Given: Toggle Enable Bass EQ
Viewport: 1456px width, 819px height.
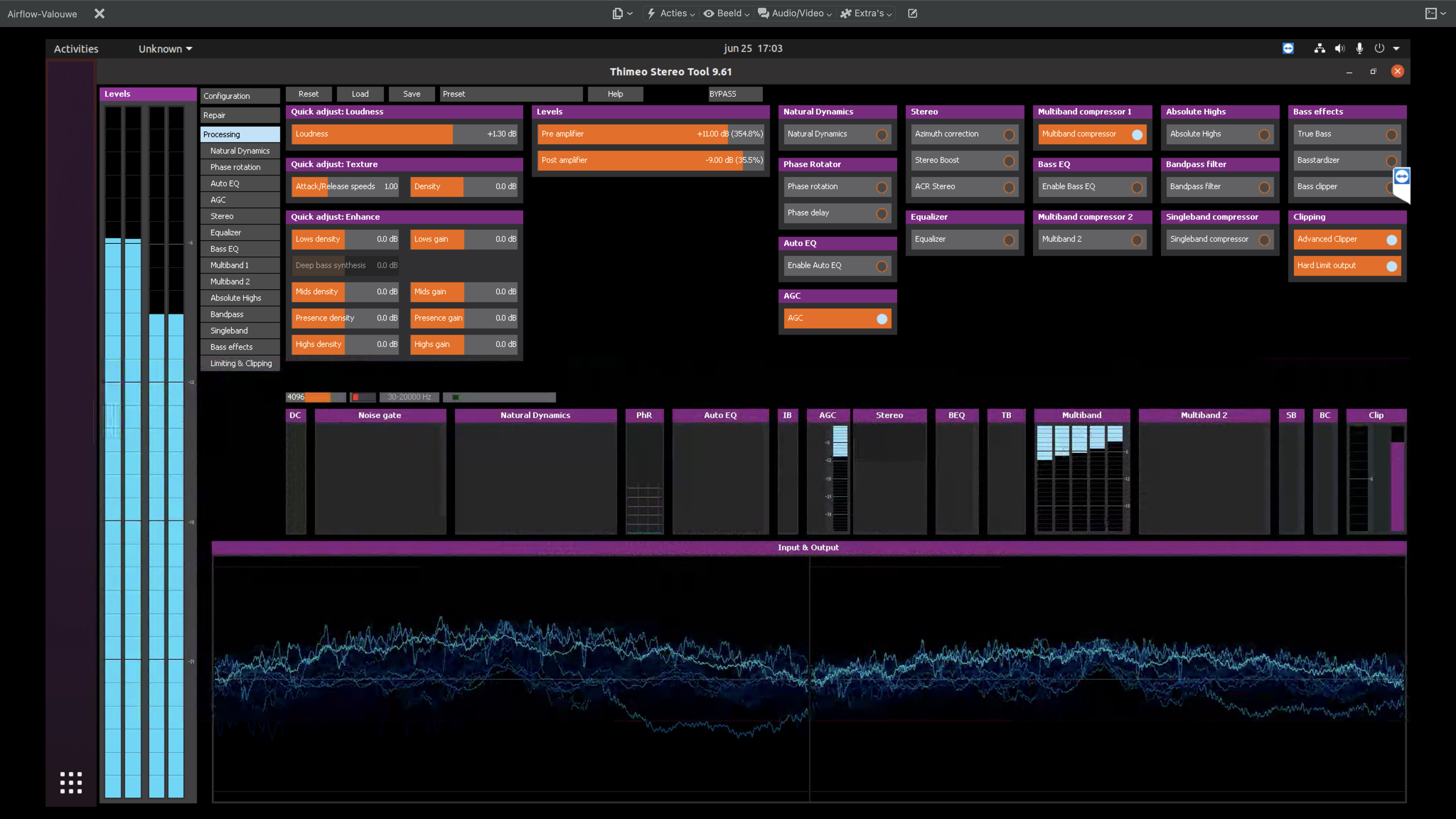Looking at the screenshot, I should (x=1093, y=187).
